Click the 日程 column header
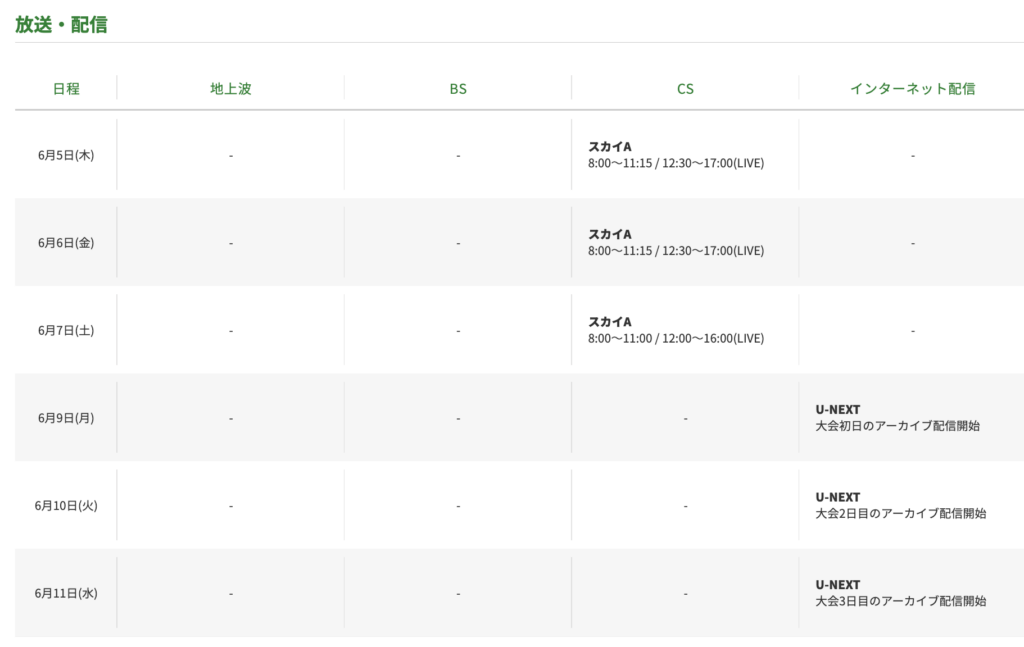1024x647 pixels. click(66, 88)
